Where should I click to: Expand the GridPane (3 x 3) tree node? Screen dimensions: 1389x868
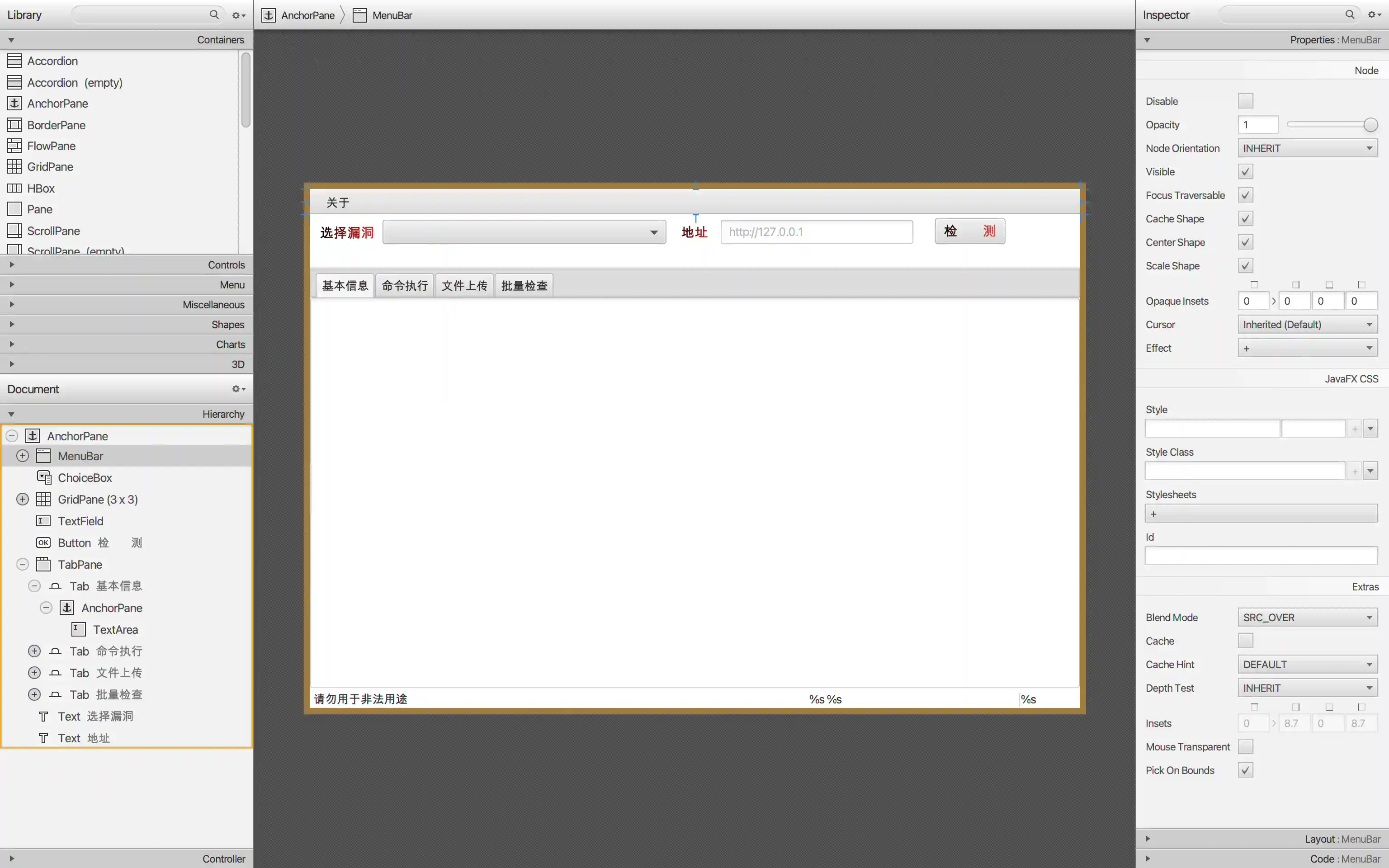coord(23,499)
